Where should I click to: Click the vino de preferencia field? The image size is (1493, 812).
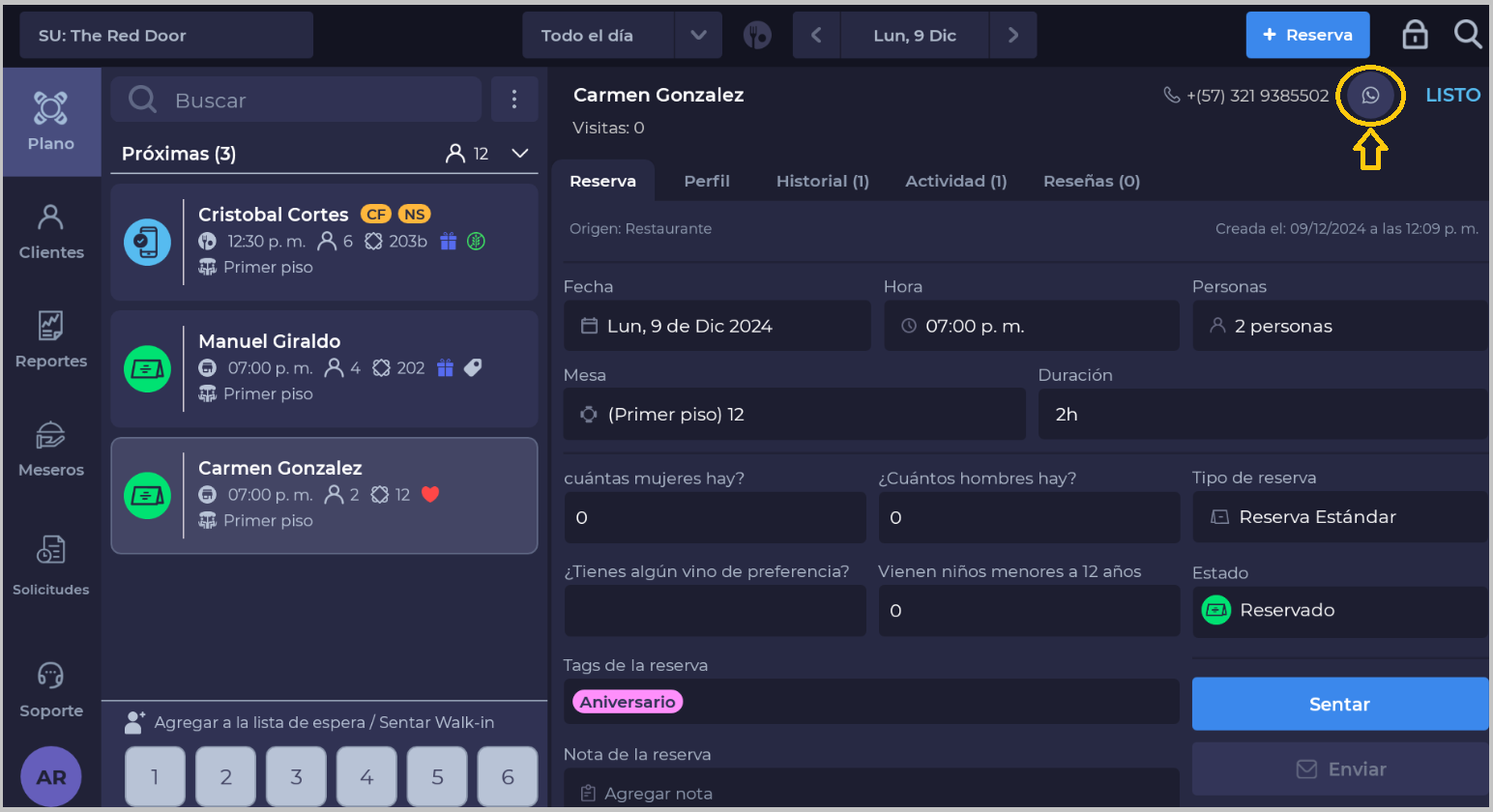point(715,611)
